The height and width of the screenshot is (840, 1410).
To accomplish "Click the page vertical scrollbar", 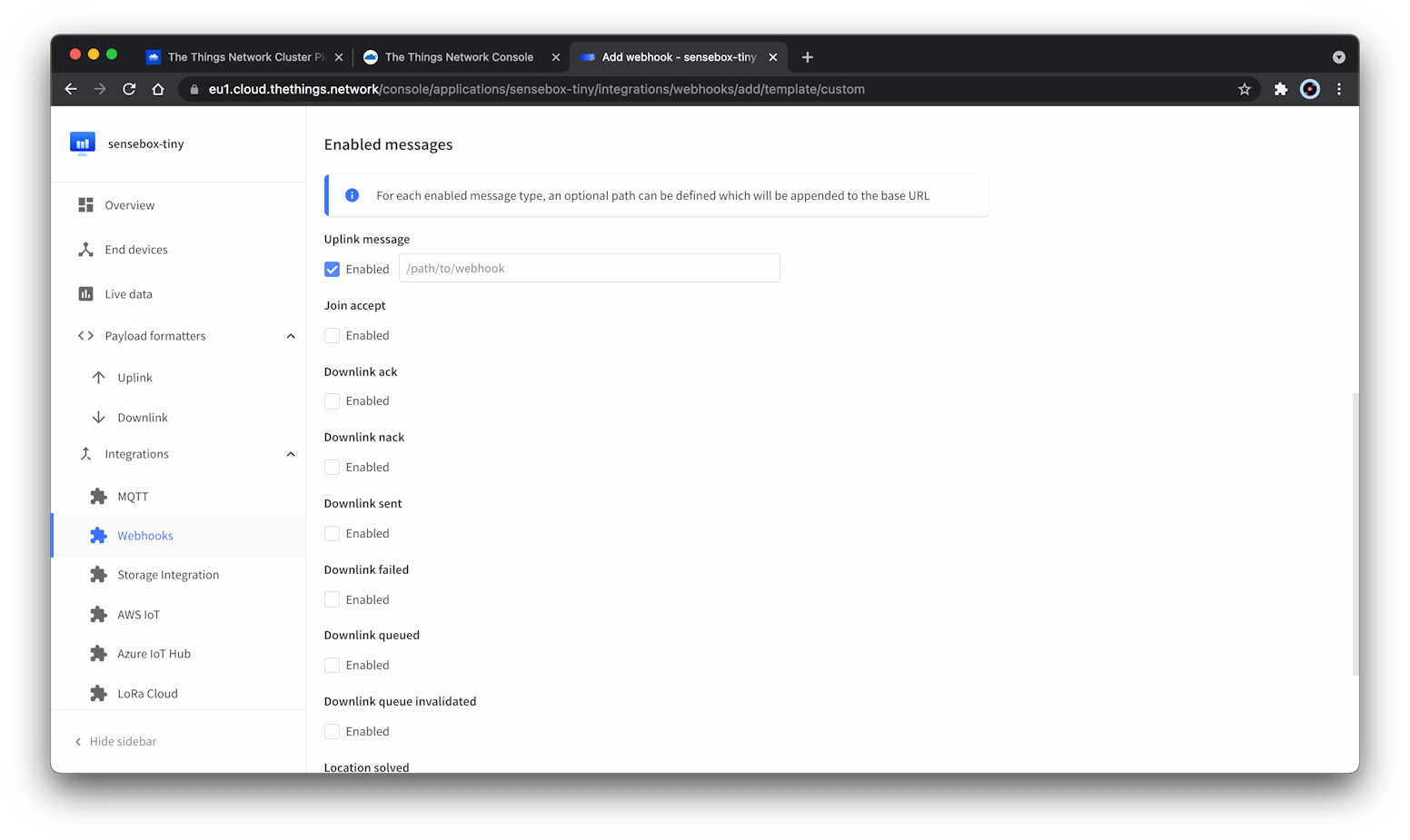I will (1355, 534).
